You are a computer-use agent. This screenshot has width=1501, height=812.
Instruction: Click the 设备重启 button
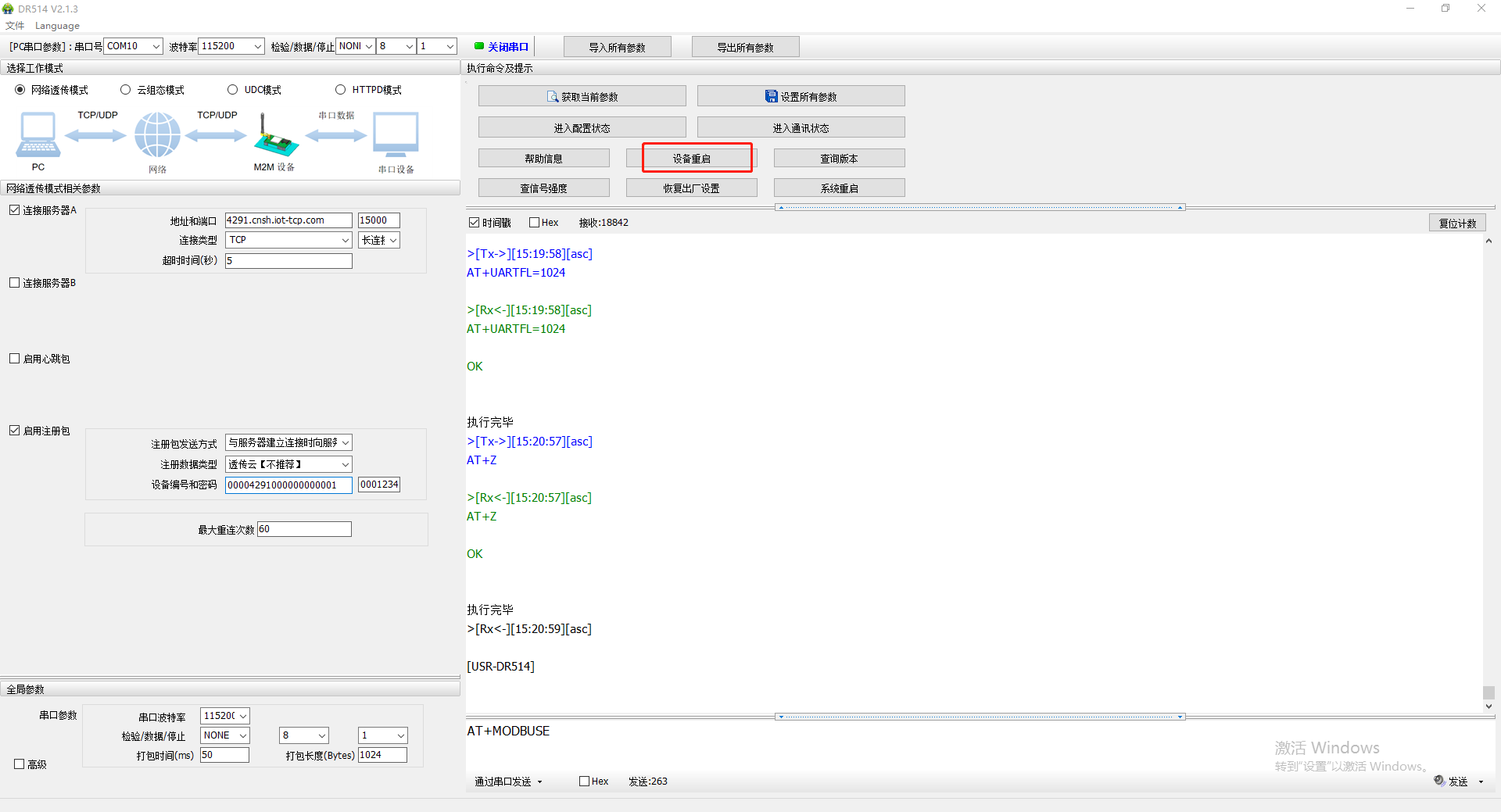pos(692,159)
